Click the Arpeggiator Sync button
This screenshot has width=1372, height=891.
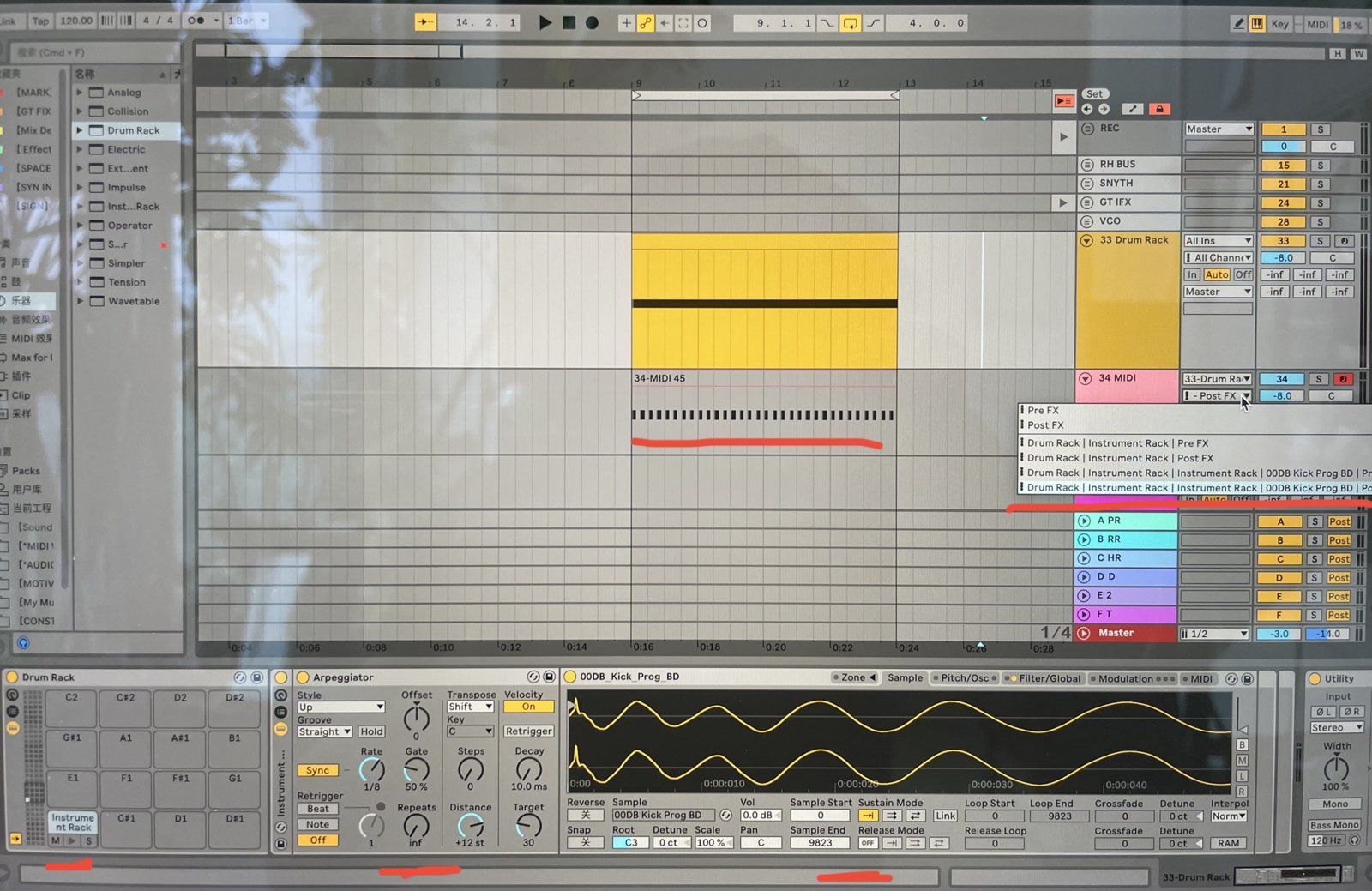point(317,770)
